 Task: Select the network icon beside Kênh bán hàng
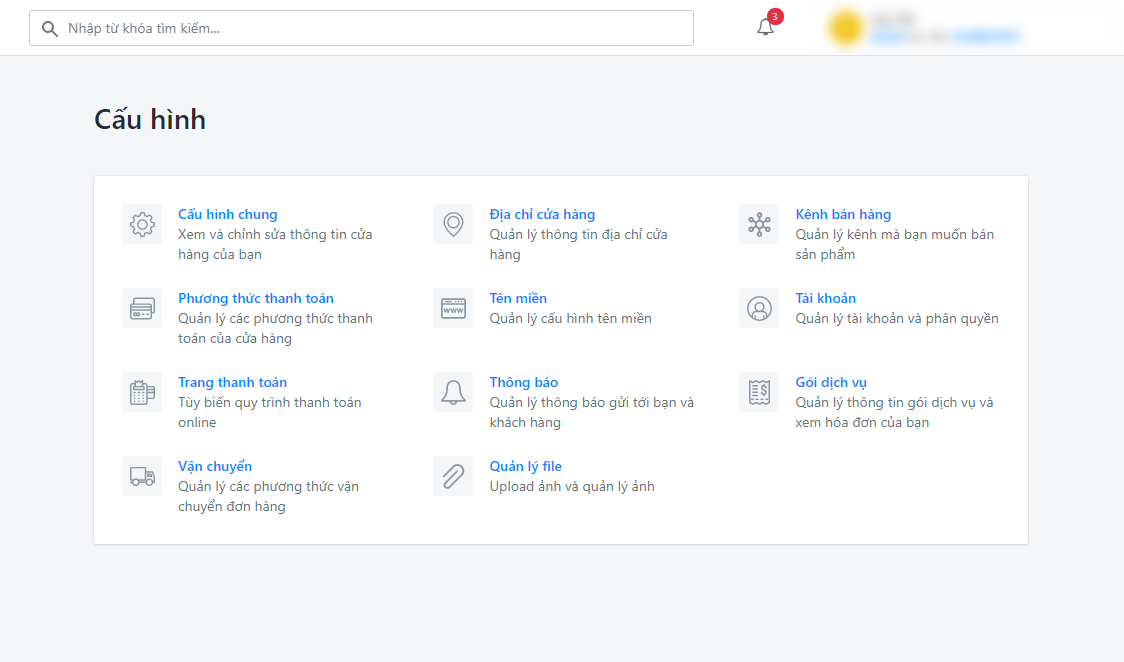pyautogui.click(x=758, y=224)
